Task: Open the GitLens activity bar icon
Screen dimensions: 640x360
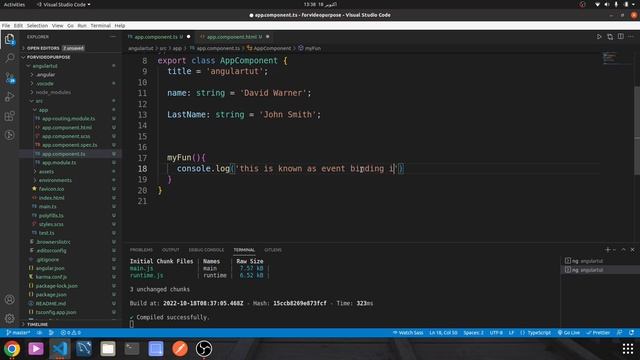Action: pyautogui.click(x=9, y=135)
